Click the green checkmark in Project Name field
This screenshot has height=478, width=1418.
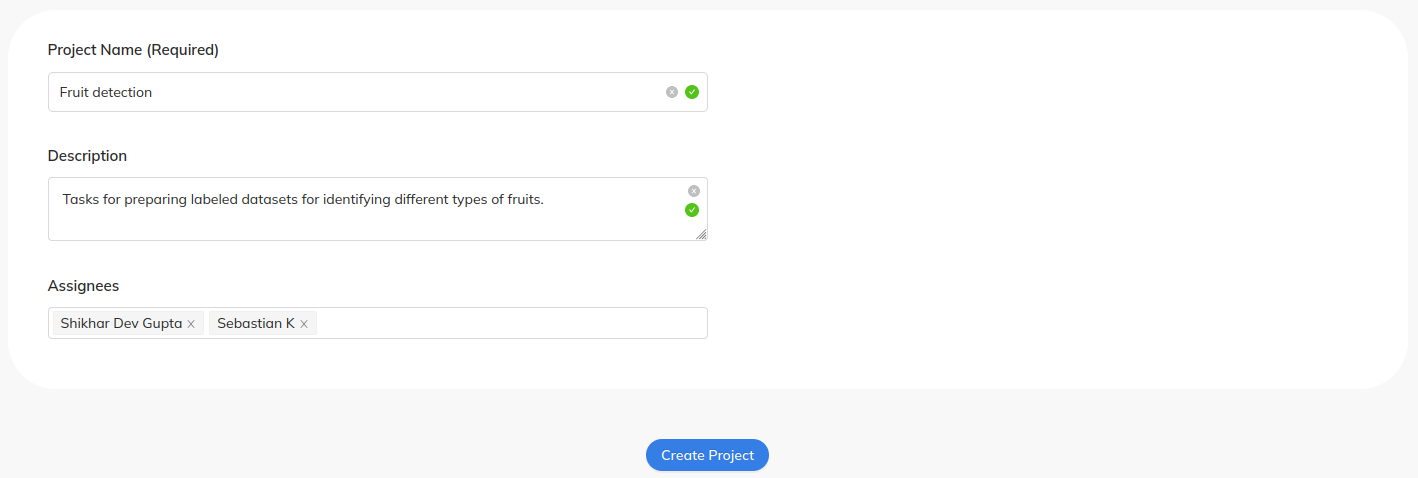(x=692, y=92)
